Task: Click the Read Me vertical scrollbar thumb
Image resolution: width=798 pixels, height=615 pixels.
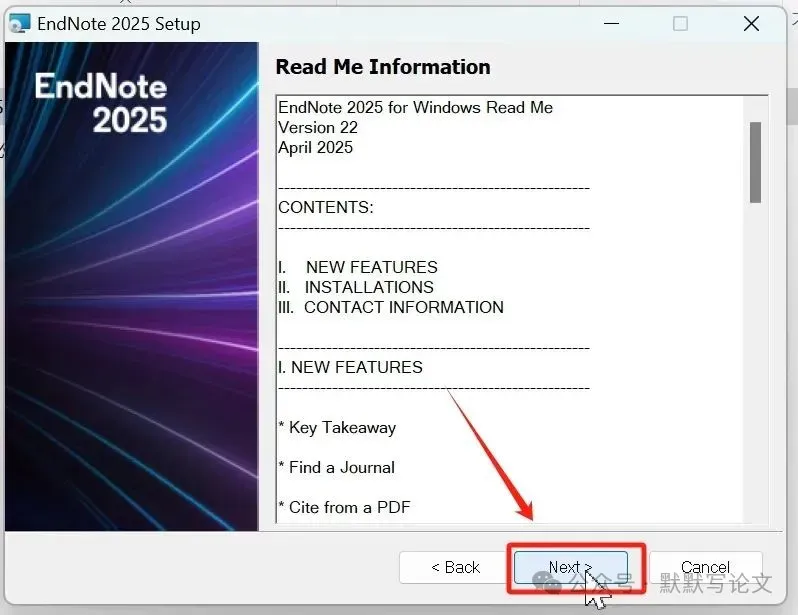Action: click(x=755, y=162)
